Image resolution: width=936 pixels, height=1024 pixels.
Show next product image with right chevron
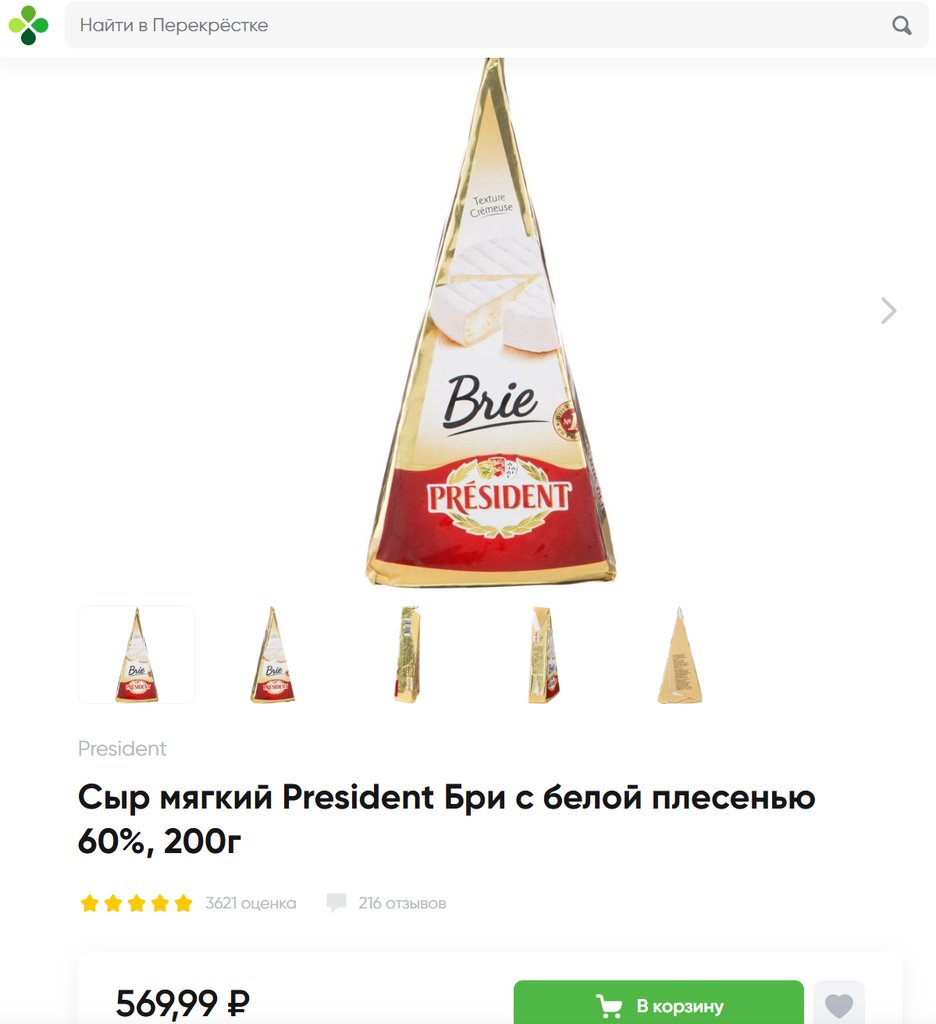(888, 310)
